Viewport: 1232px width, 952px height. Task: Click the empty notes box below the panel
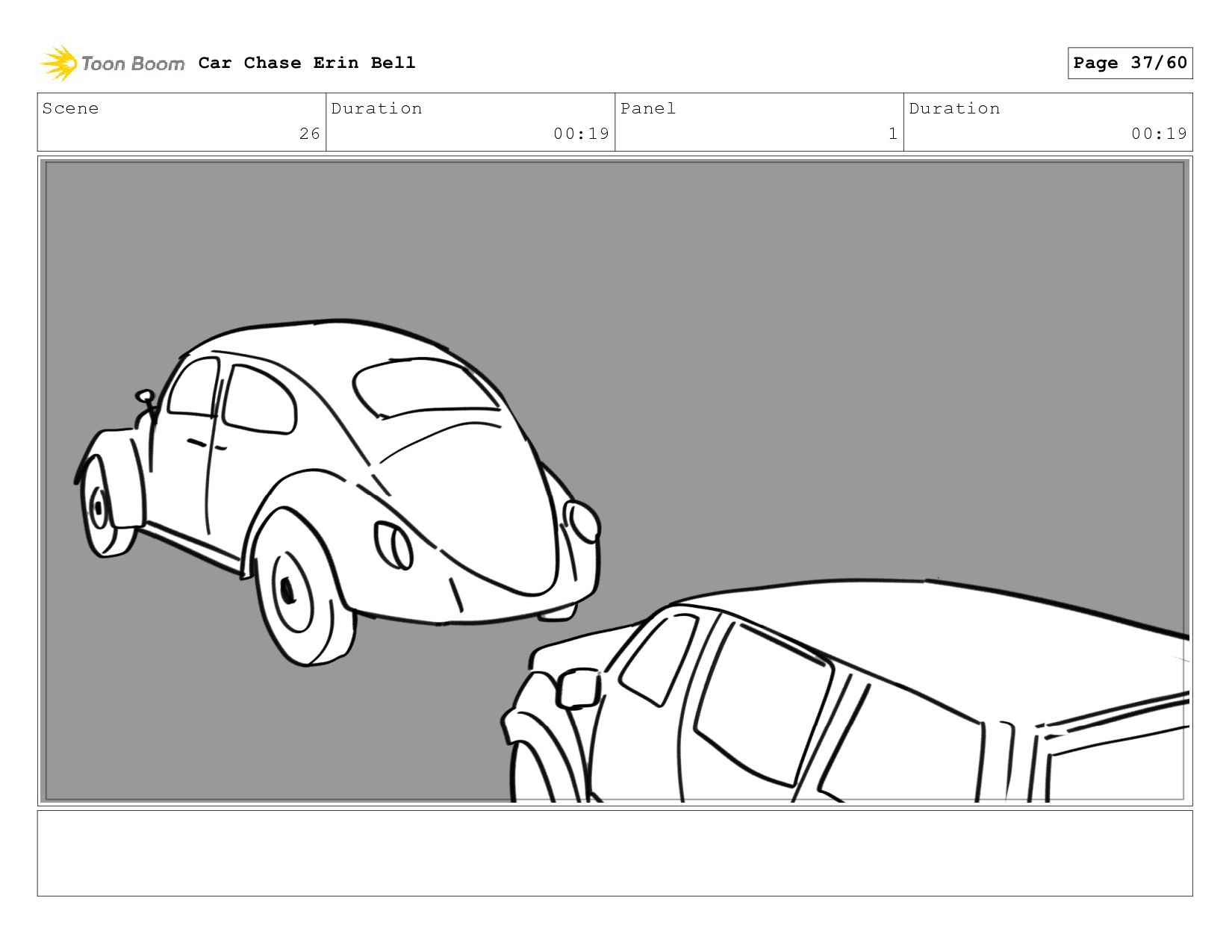tap(615, 853)
